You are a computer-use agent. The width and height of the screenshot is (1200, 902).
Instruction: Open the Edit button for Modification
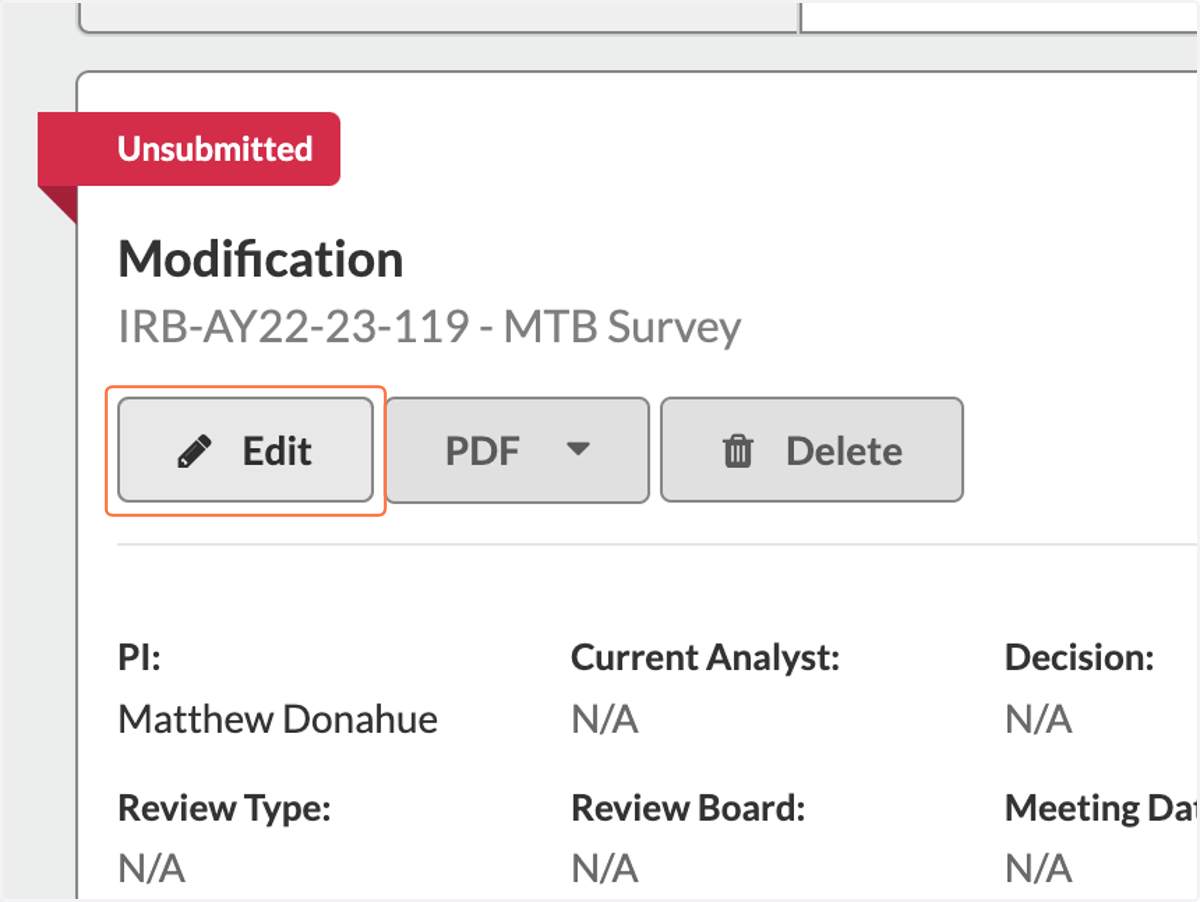click(x=245, y=450)
